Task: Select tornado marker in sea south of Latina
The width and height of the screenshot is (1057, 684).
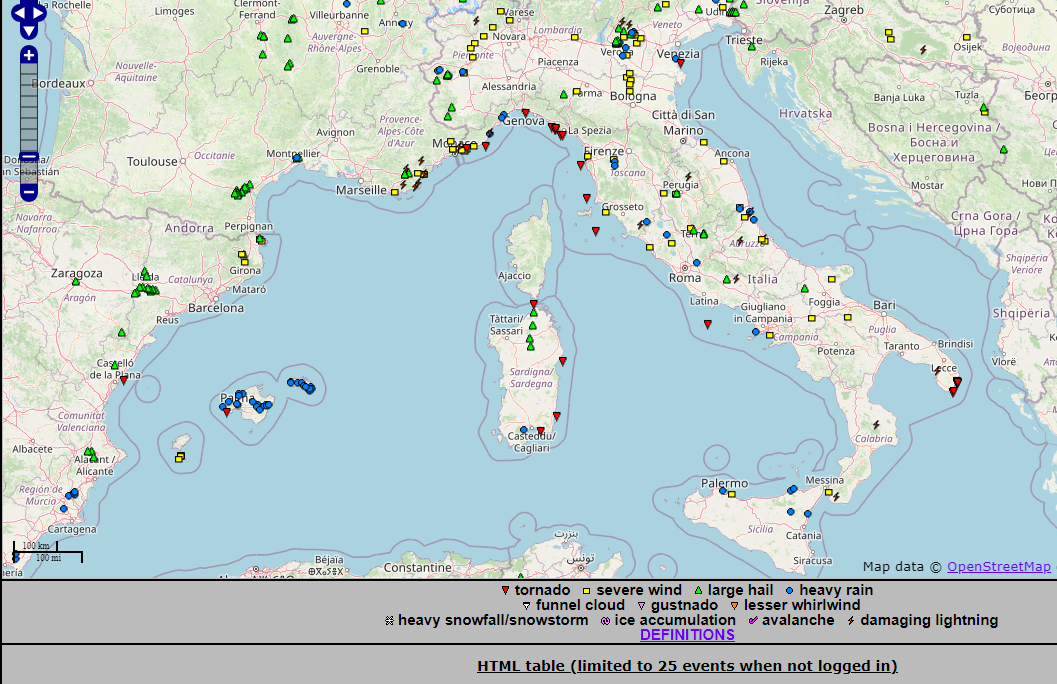Action: [707, 324]
